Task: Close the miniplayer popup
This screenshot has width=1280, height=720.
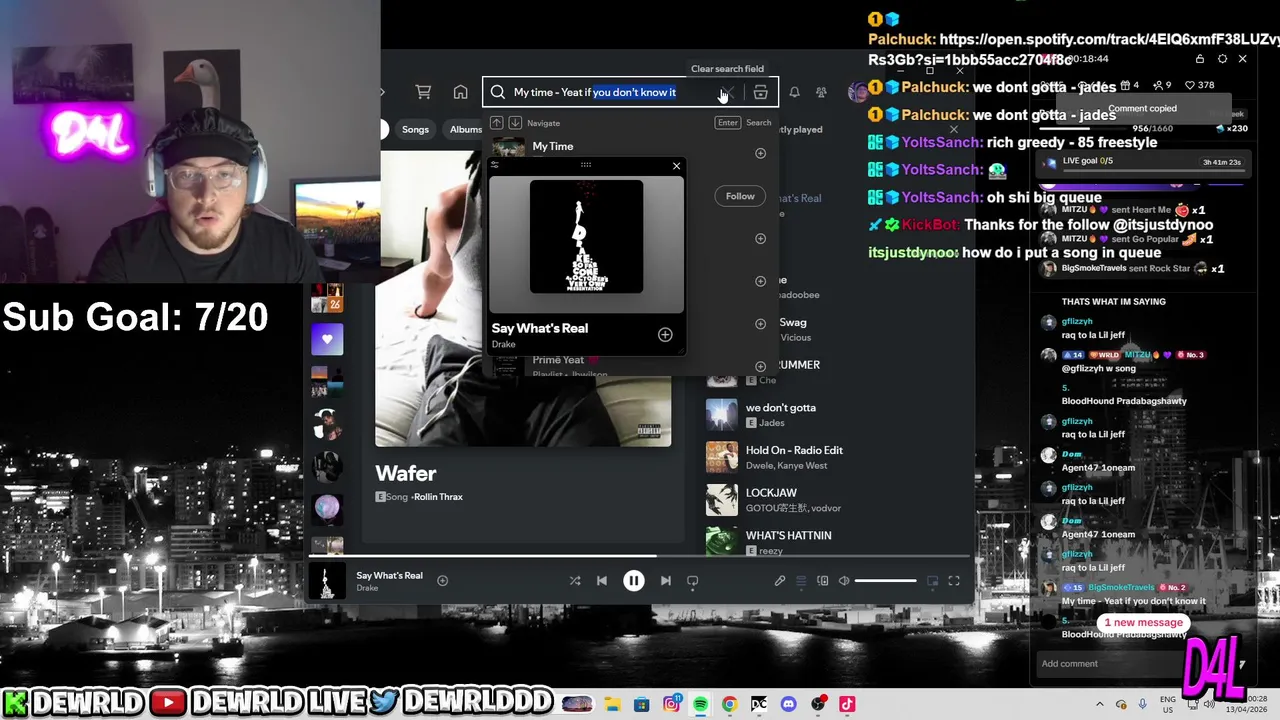Action: point(676,166)
